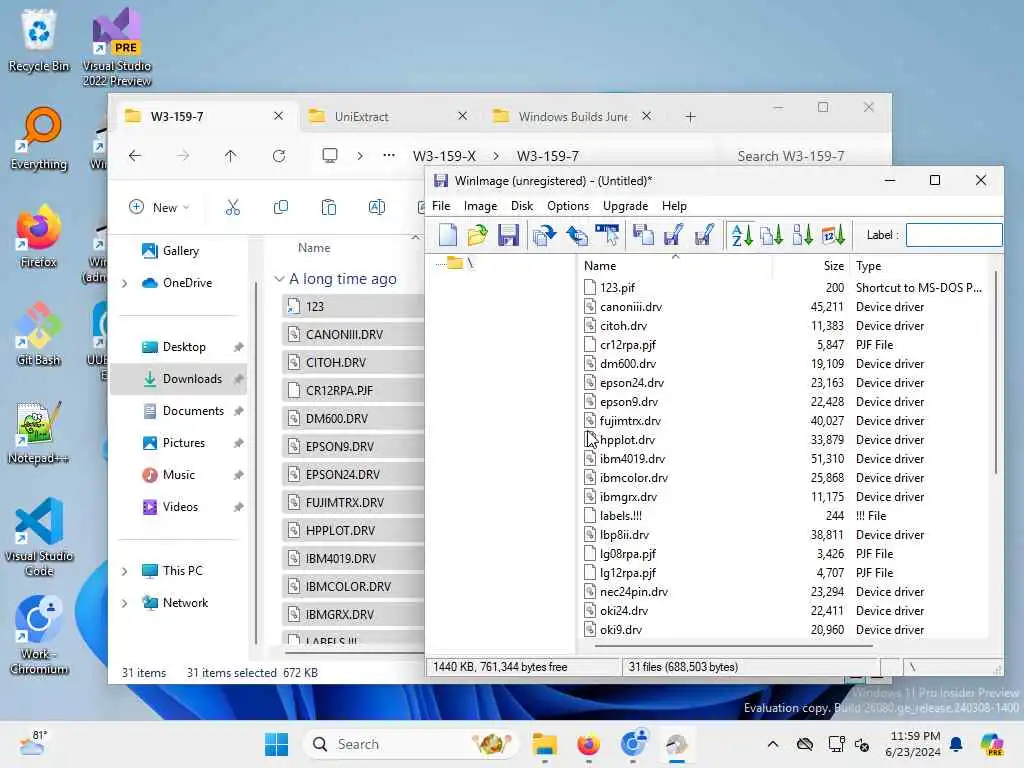
Task: Expand This PC in Explorer sidebar
Action: click(x=124, y=571)
